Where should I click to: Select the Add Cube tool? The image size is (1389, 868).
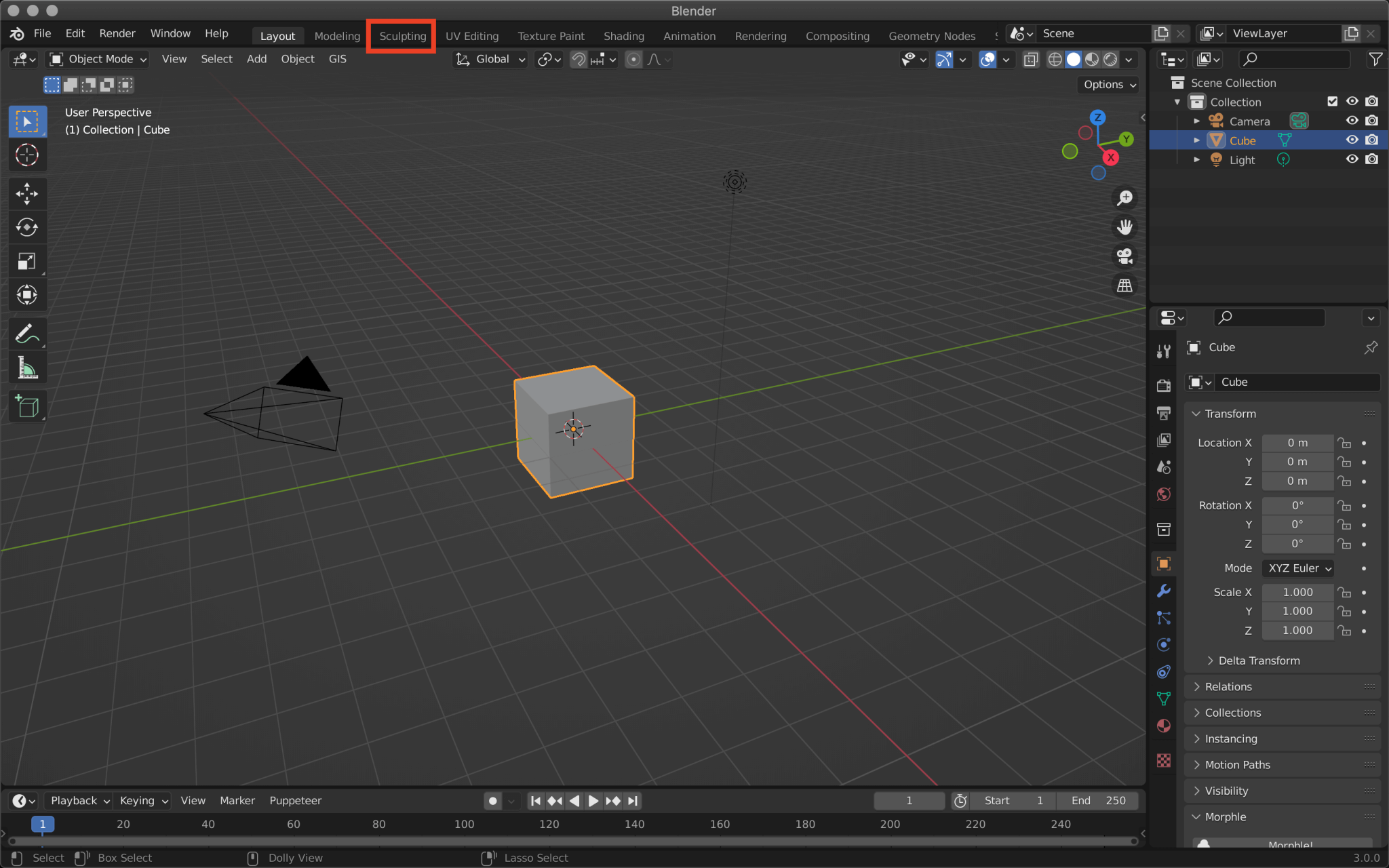(x=28, y=406)
